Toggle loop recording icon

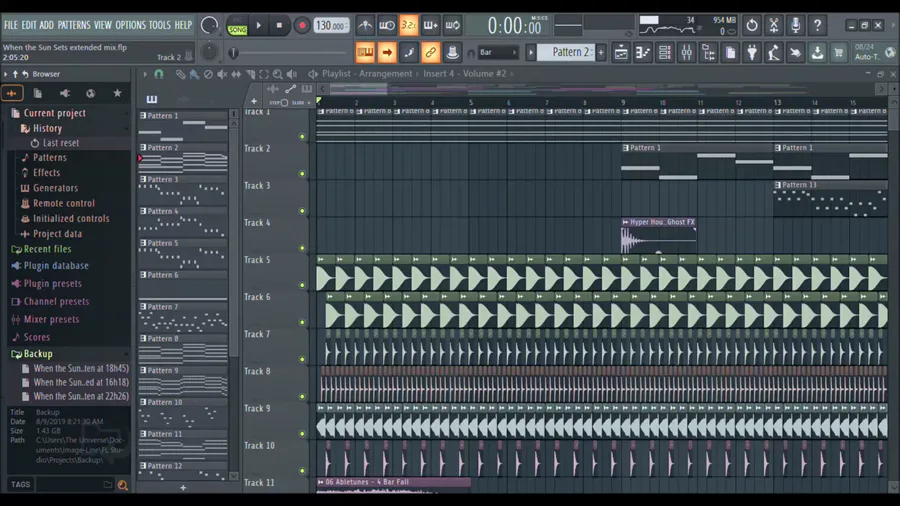[452, 26]
